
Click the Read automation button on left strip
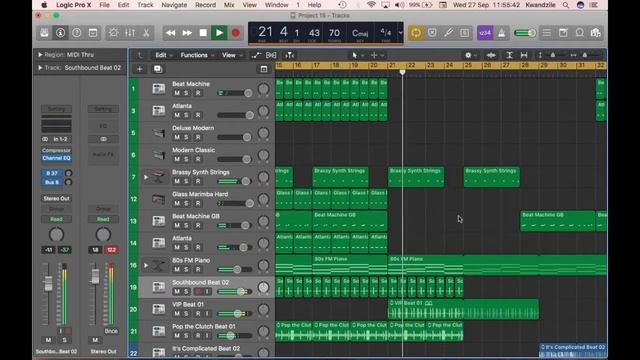(x=56, y=219)
